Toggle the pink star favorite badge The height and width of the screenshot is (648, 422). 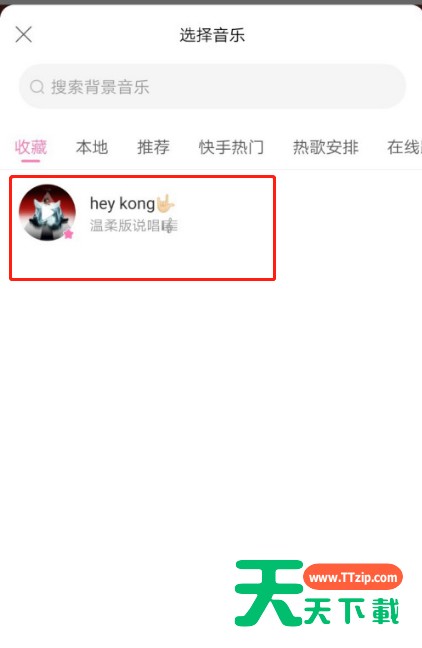pyautogui.click(x=68, y=234)
